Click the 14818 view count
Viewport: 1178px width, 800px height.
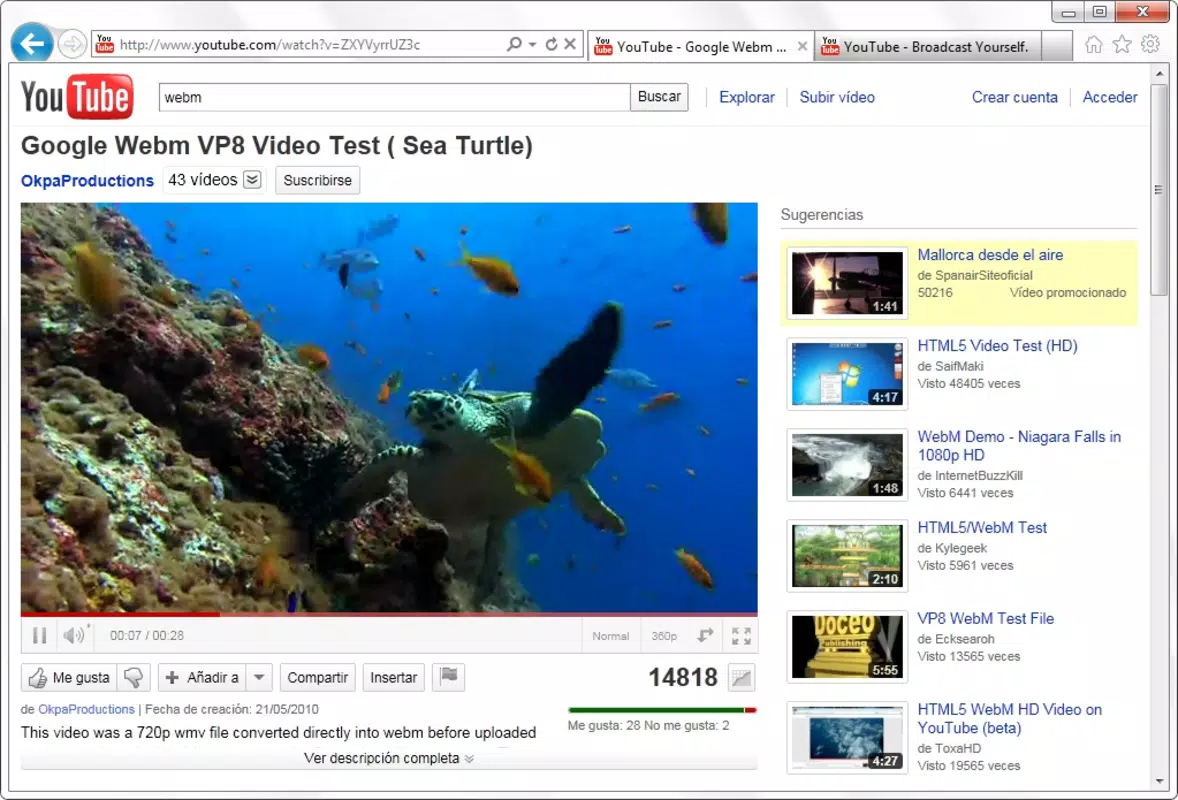683,678
